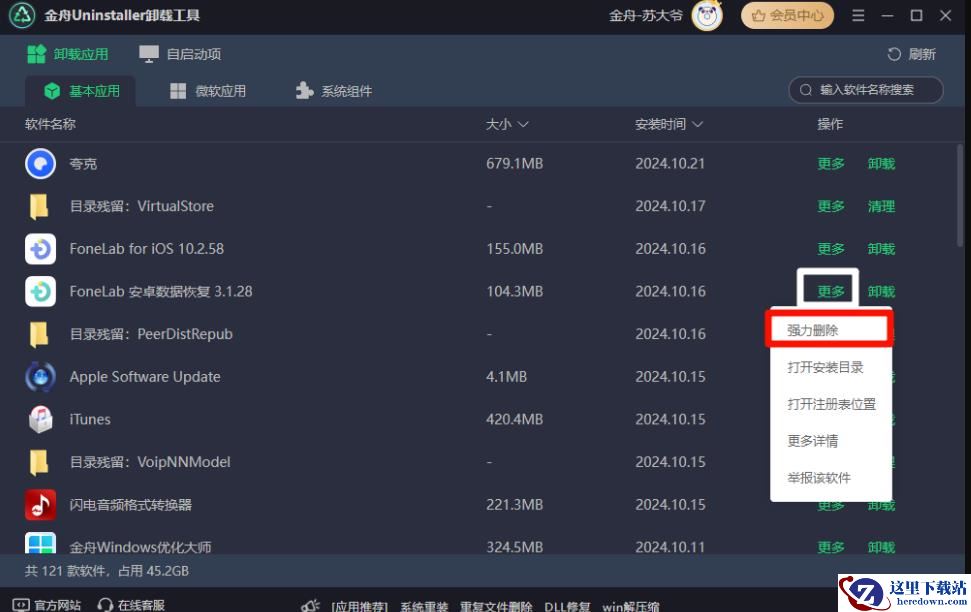Select the Apple Software Update row name

point(145,377)
